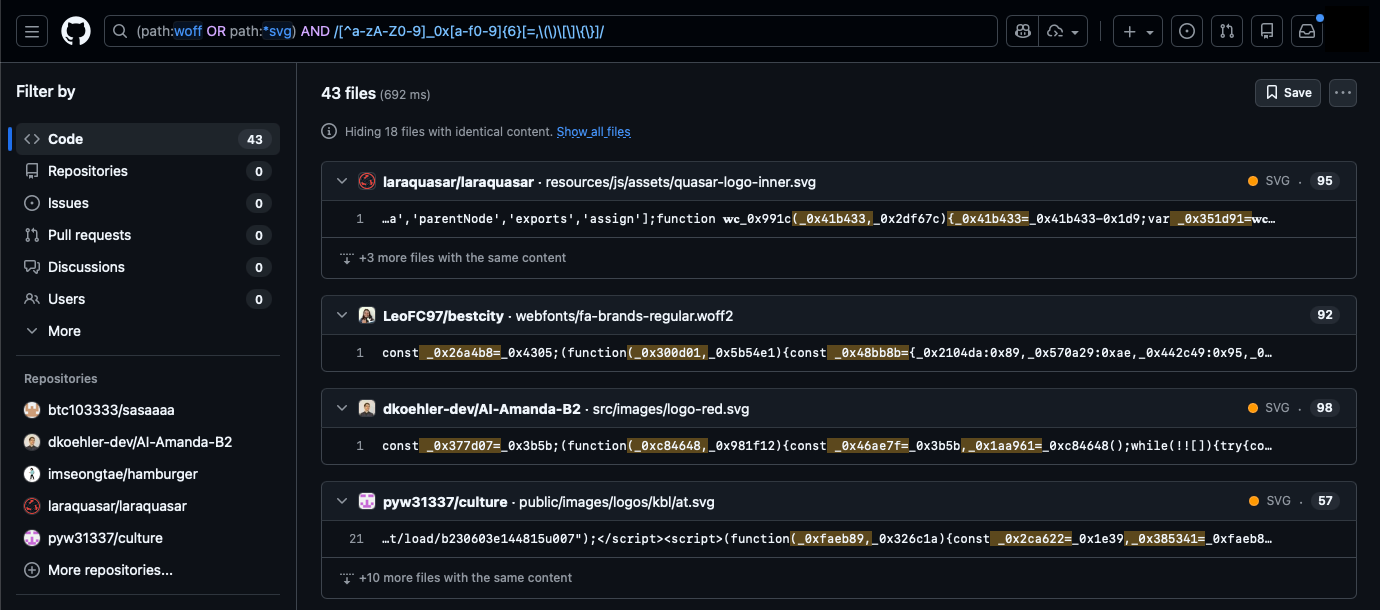Select the Pull requests filter

point(148,235)
